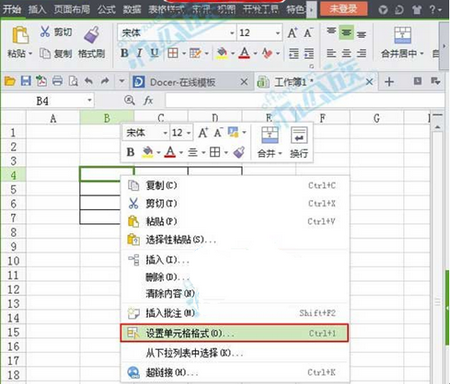Screen dimensions: 450x384
Task: Toggle align left in ribbon
Action: click(331, 53)
